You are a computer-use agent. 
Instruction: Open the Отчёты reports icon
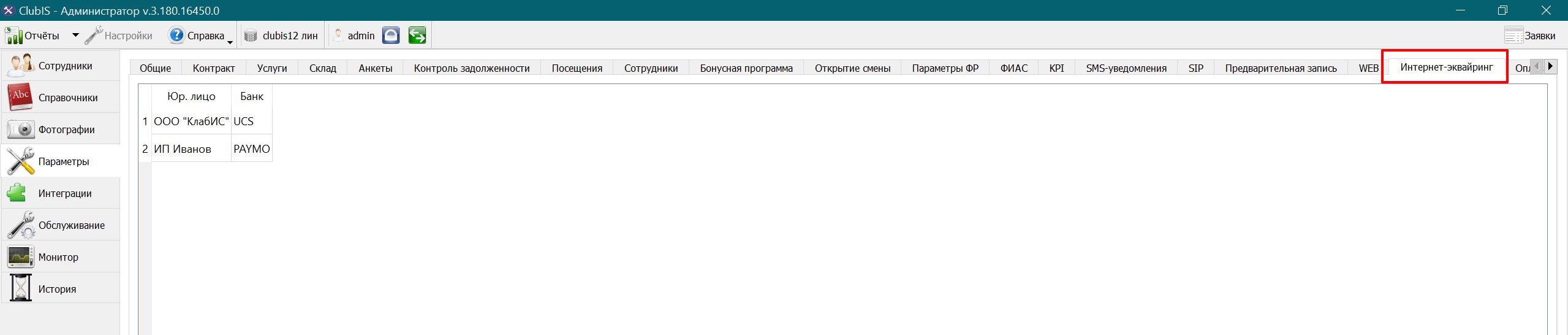[x=13, y=36]
